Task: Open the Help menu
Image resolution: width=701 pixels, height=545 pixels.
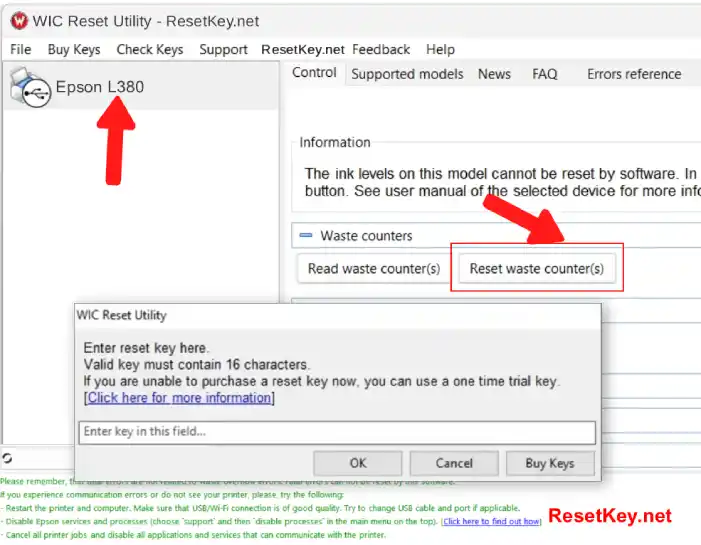Action: click(440, 49)
